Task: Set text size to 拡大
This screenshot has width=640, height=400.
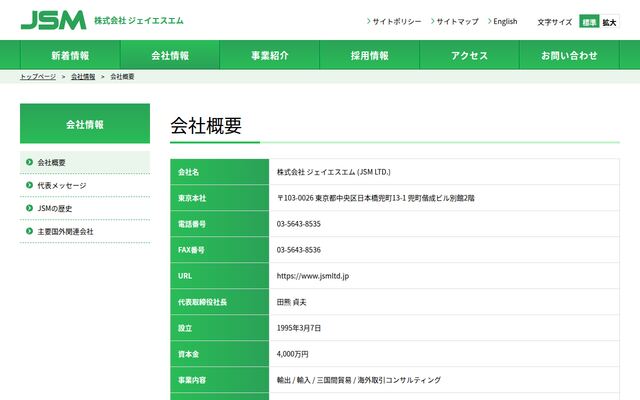Action: (609, 22)
